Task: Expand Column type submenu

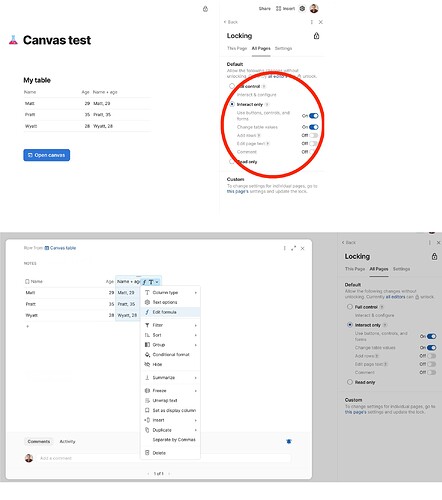Action: tap(171, 292)
